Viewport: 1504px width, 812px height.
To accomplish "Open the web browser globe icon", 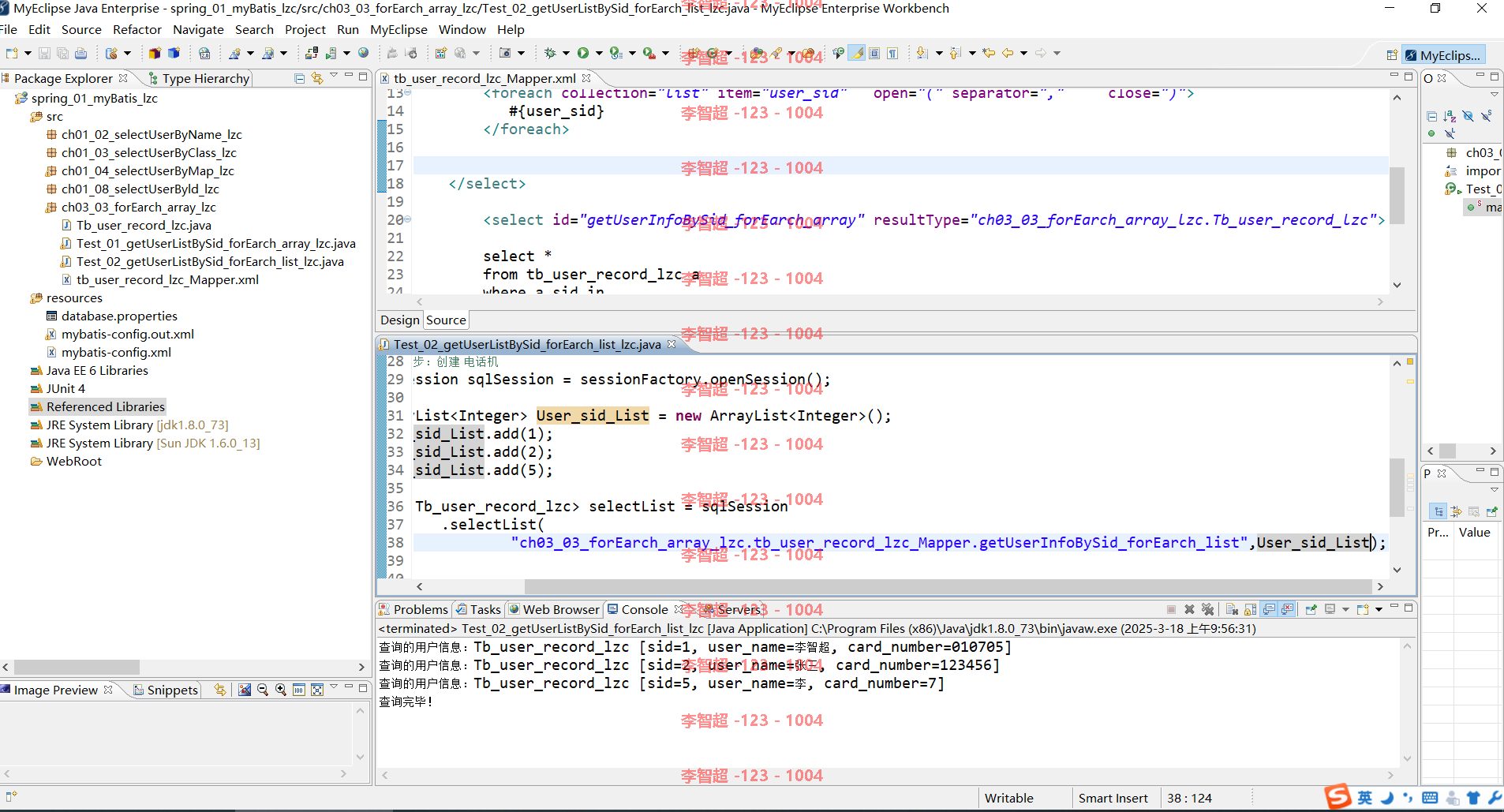I will coord(363,53).
